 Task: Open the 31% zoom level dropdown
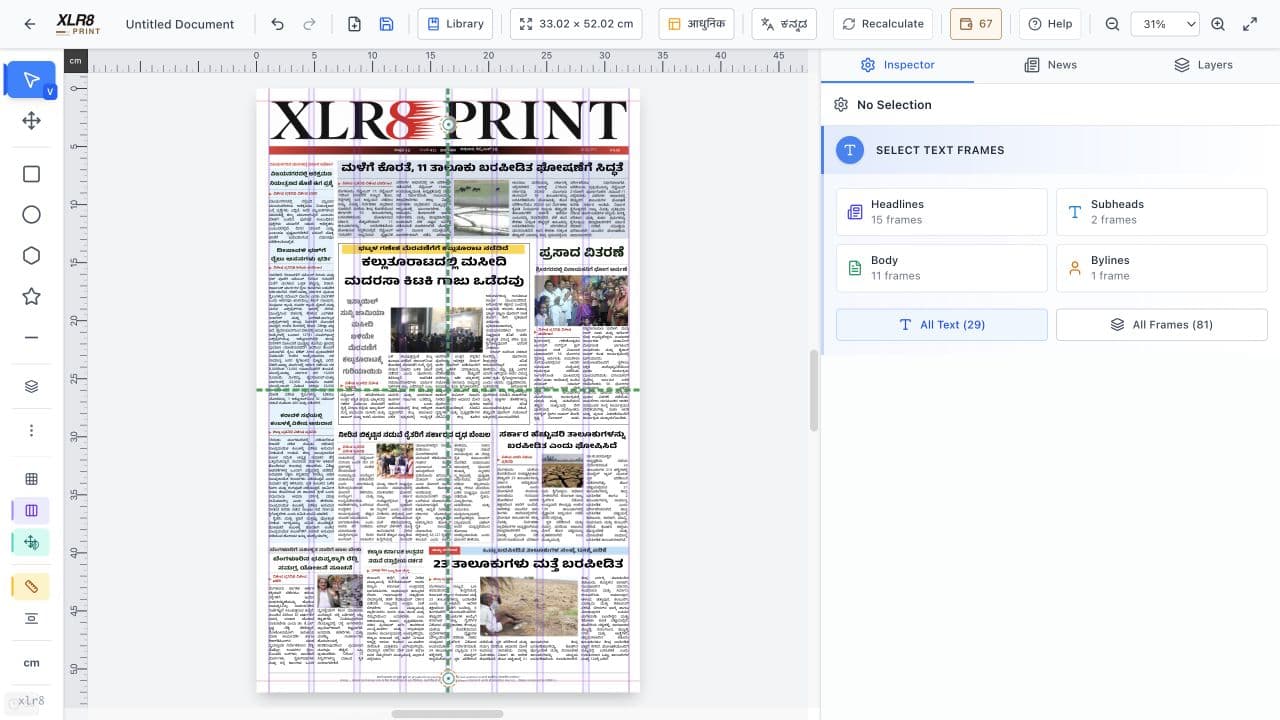(x=1165, y=24)
